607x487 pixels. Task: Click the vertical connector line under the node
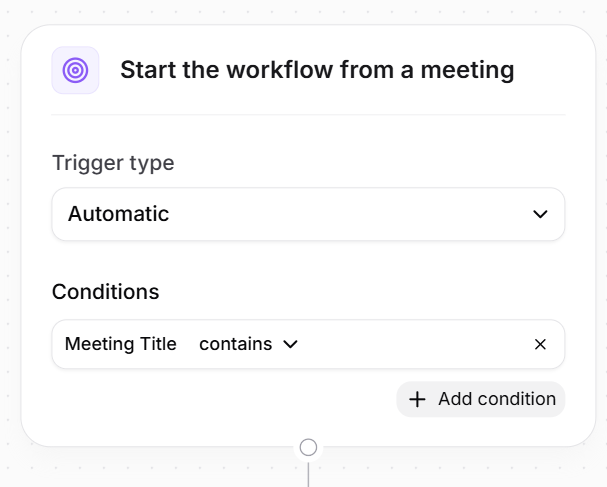pos(308,474)
